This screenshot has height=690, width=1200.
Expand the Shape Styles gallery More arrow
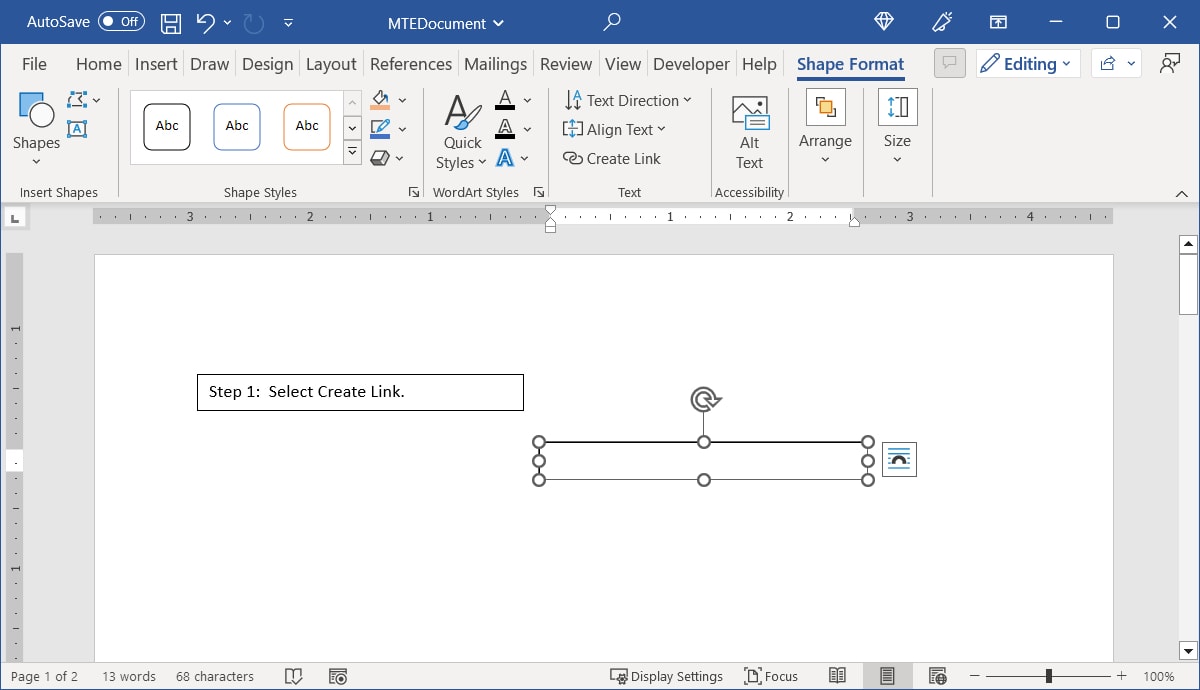tap(352, 152)
